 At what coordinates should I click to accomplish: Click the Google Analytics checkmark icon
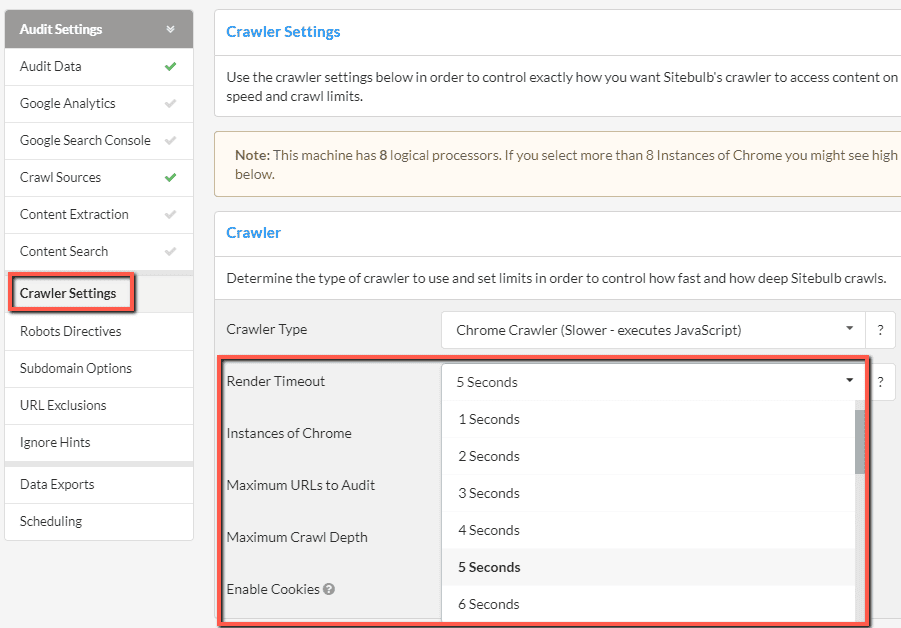[171, 104]
